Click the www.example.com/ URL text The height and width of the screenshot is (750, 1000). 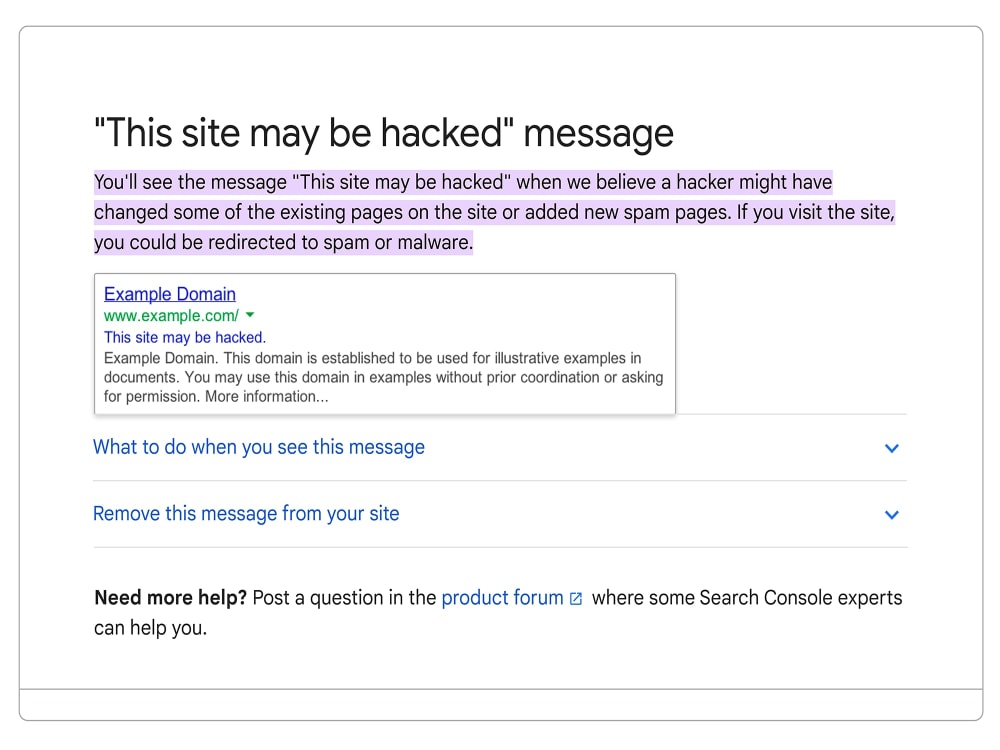[x=171, y=316]
